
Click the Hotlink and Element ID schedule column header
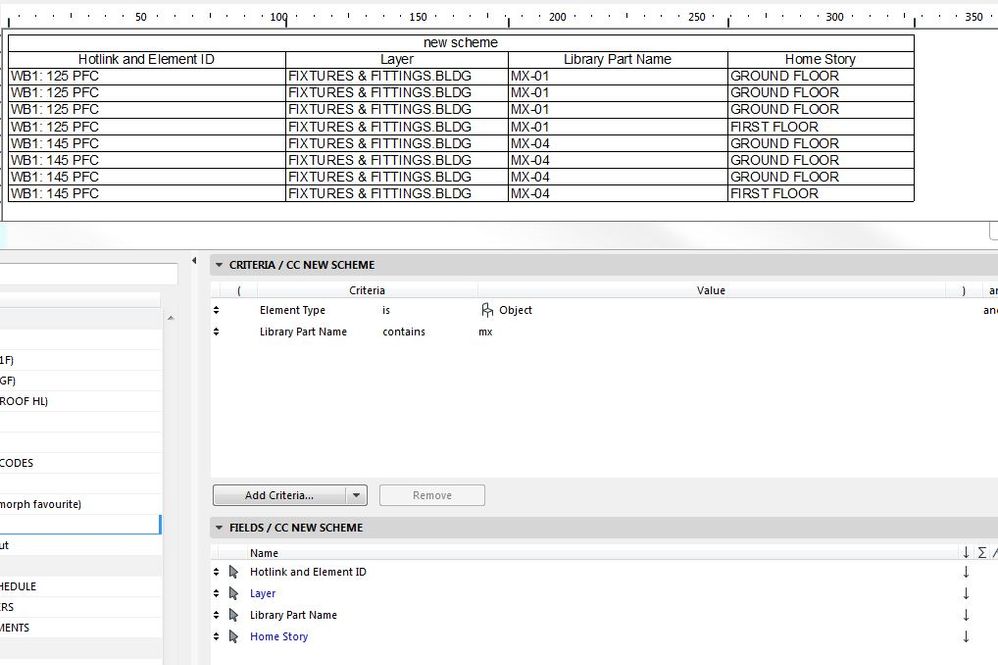[x=146, y=59]
